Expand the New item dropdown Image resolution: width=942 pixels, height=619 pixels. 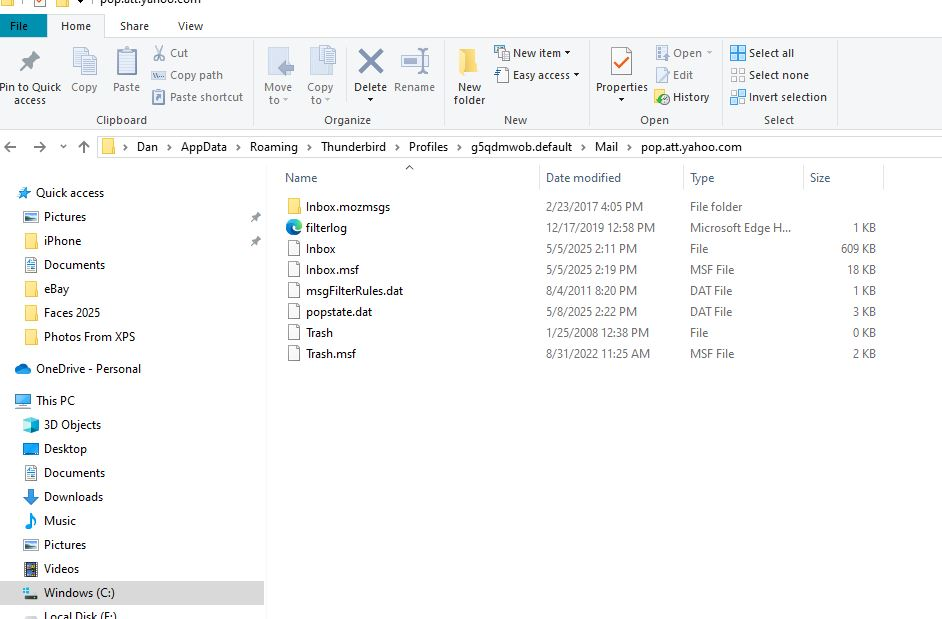pyautogui.click(x=534, y=53)
